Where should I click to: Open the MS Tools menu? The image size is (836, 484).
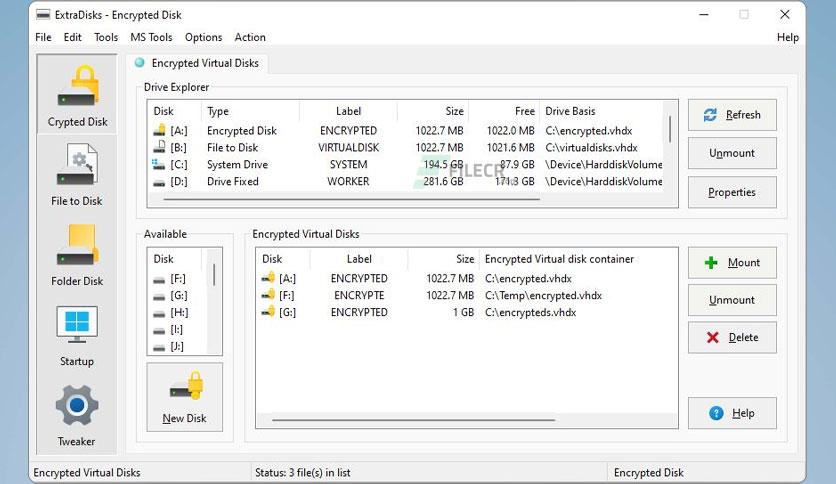click(151, 37)
